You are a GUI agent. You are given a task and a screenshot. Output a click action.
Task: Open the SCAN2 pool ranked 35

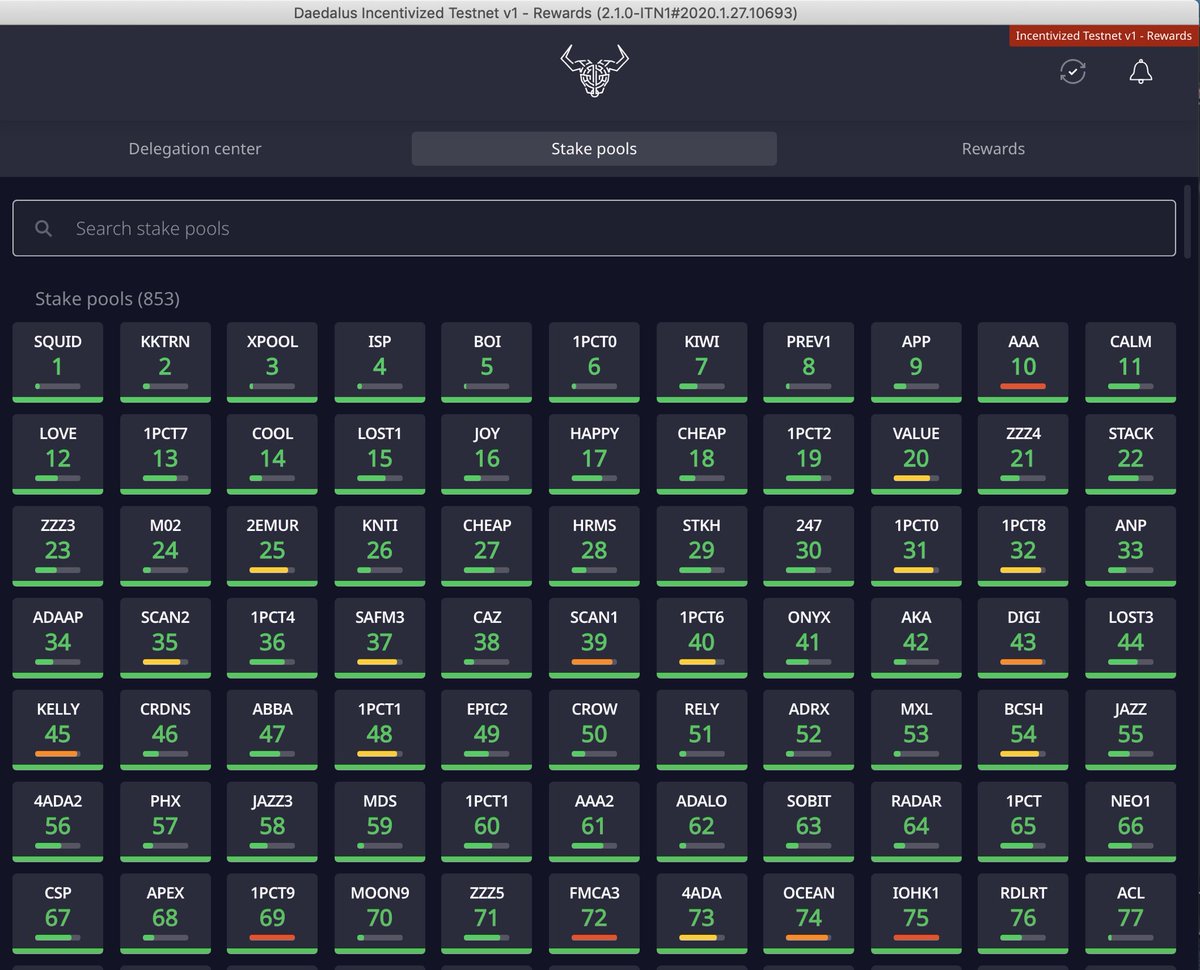pos(165,638)
